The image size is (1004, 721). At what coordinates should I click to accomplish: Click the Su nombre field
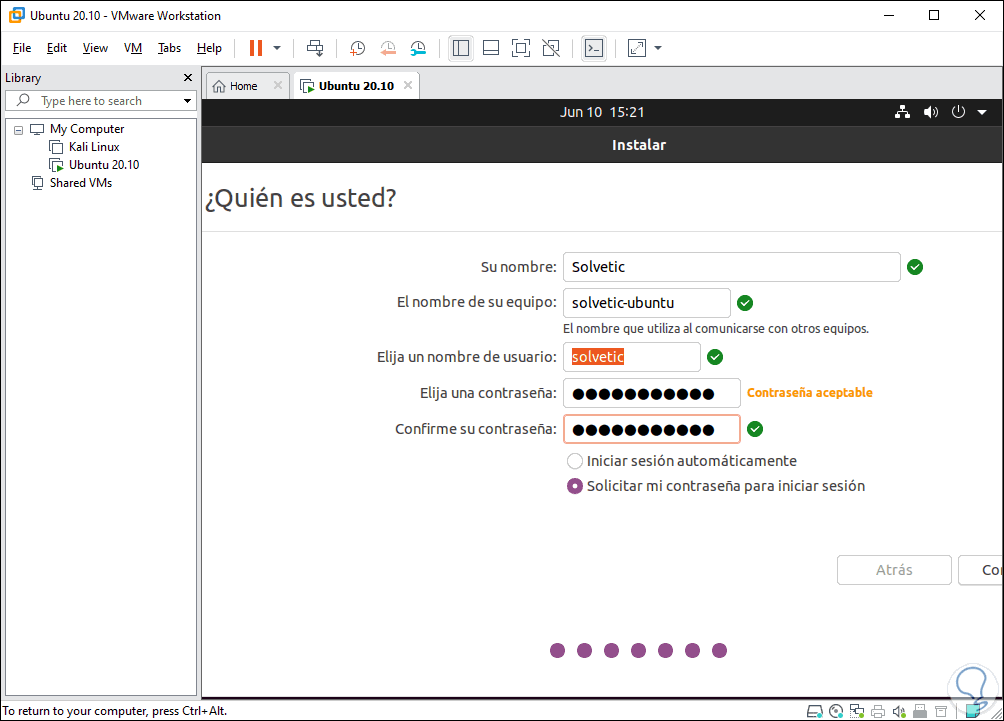click(732, 267)
